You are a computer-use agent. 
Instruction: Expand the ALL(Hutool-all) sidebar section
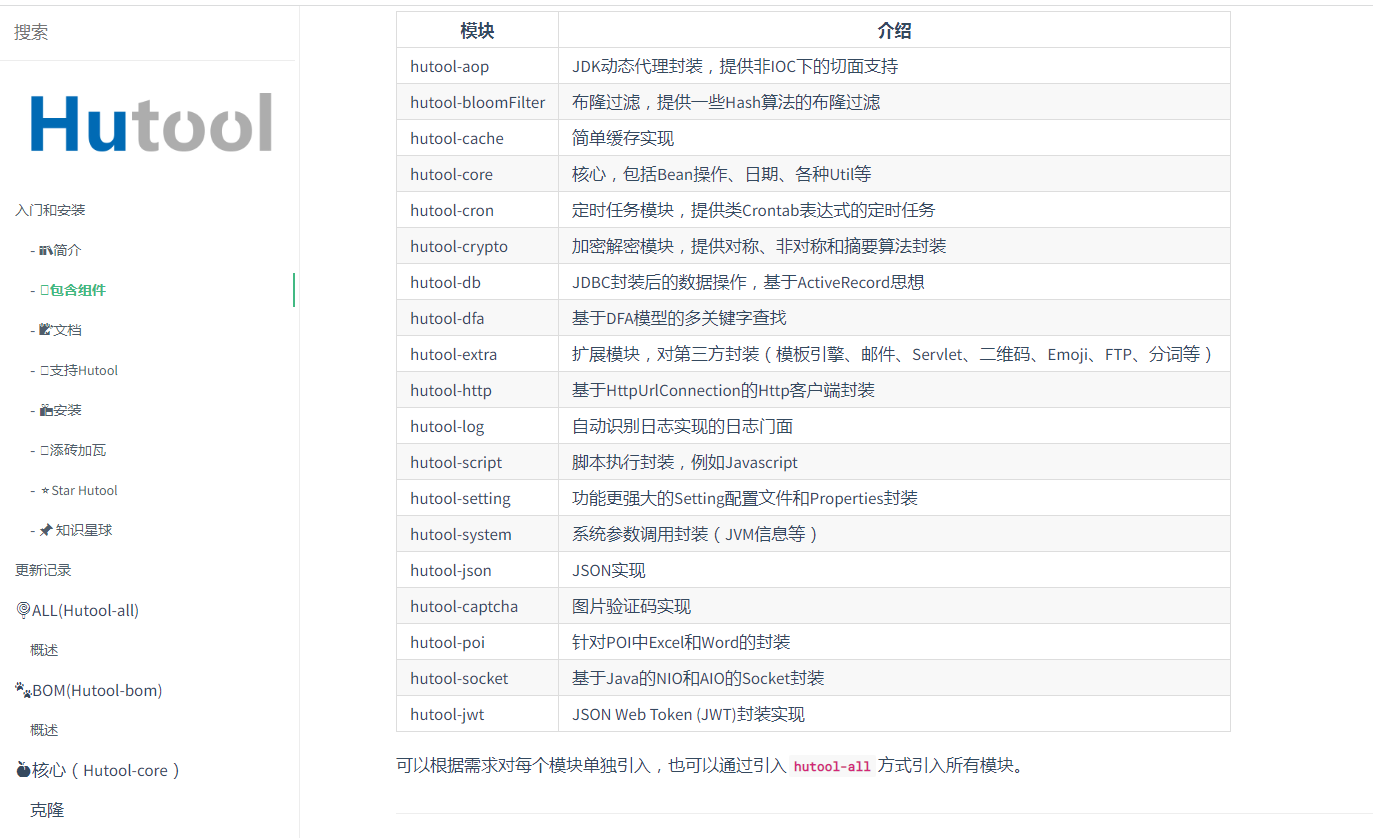pos(77,610)
